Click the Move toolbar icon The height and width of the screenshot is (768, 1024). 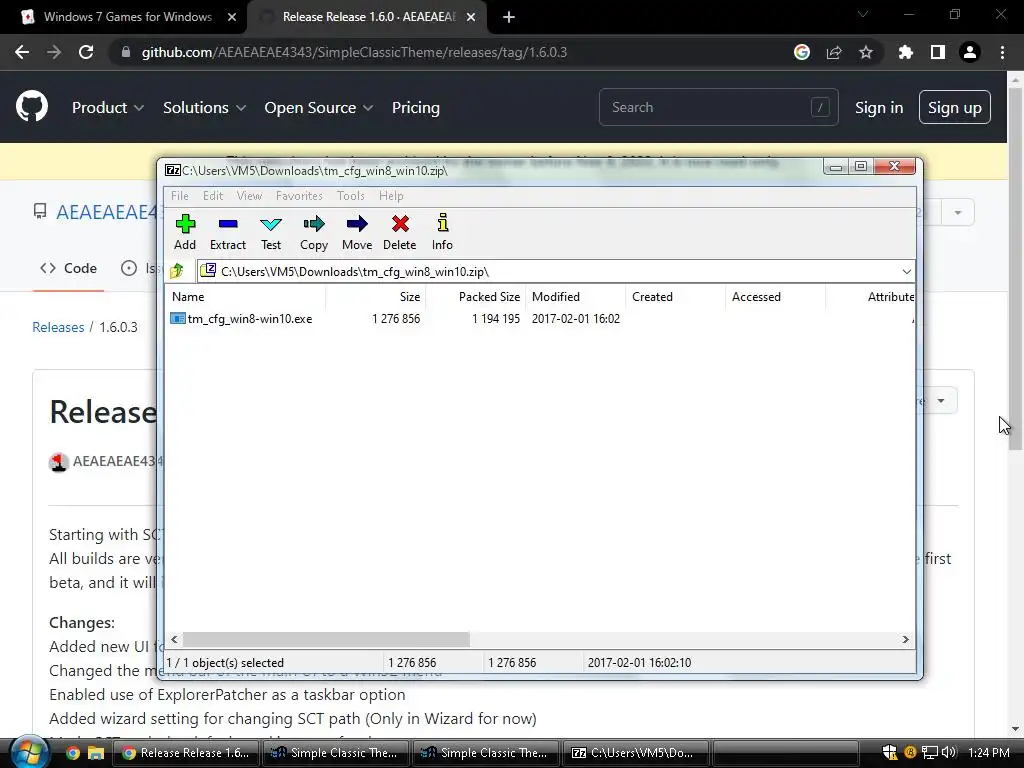[357, 232]
